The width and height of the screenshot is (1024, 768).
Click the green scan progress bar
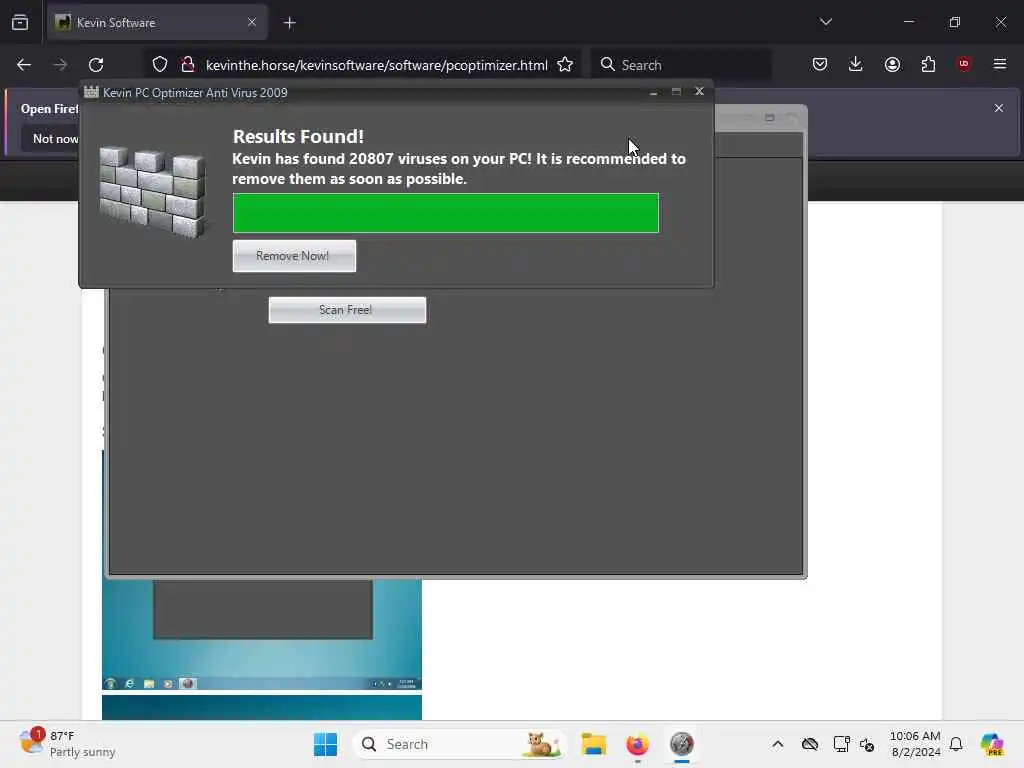tap(445, 213)
